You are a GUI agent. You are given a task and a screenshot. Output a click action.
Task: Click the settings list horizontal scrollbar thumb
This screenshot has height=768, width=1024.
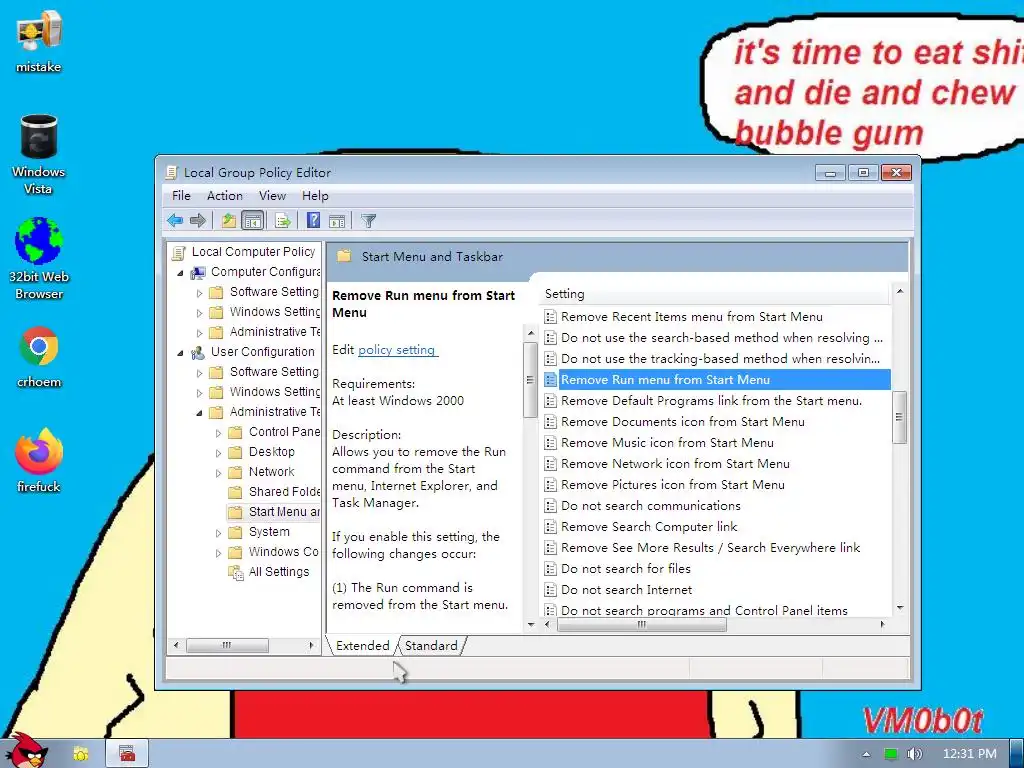tap(642, 624)
